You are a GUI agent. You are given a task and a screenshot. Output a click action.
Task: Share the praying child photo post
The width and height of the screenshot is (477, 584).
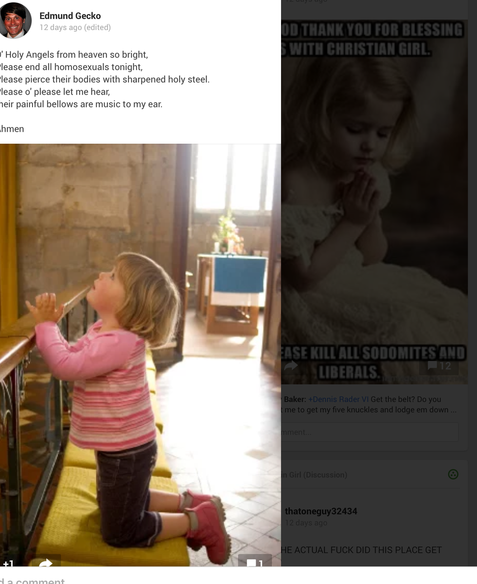45,562
